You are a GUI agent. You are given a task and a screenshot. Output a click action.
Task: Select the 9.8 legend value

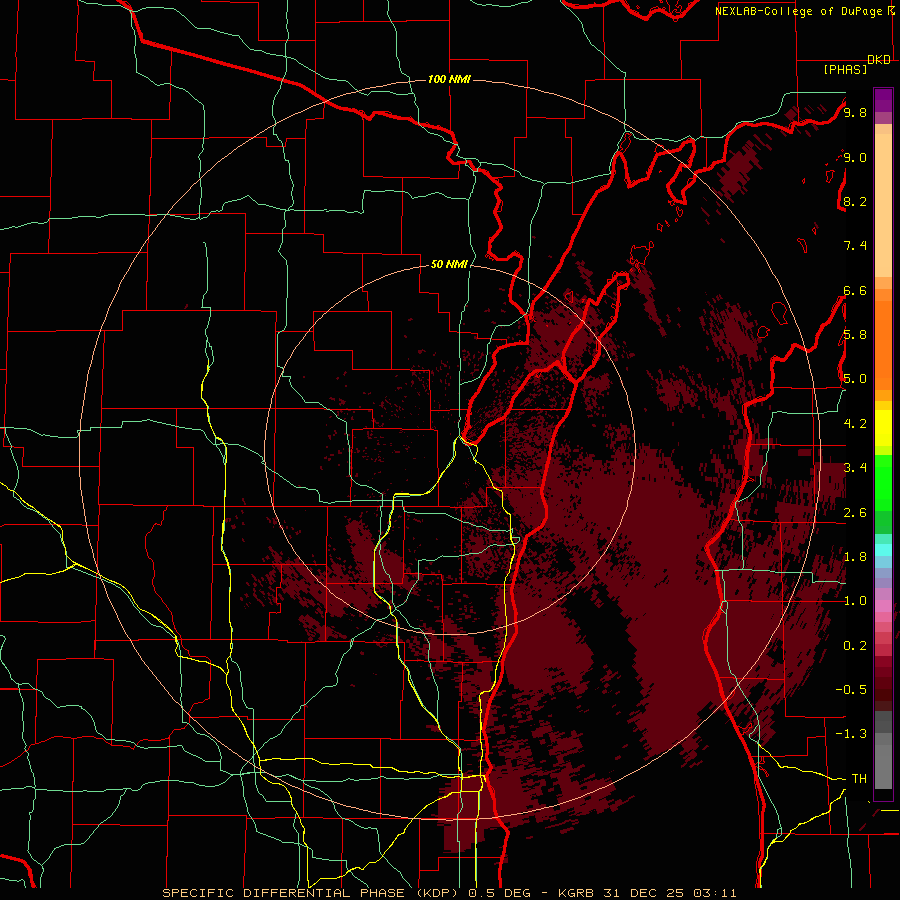[x=855, y=112]
